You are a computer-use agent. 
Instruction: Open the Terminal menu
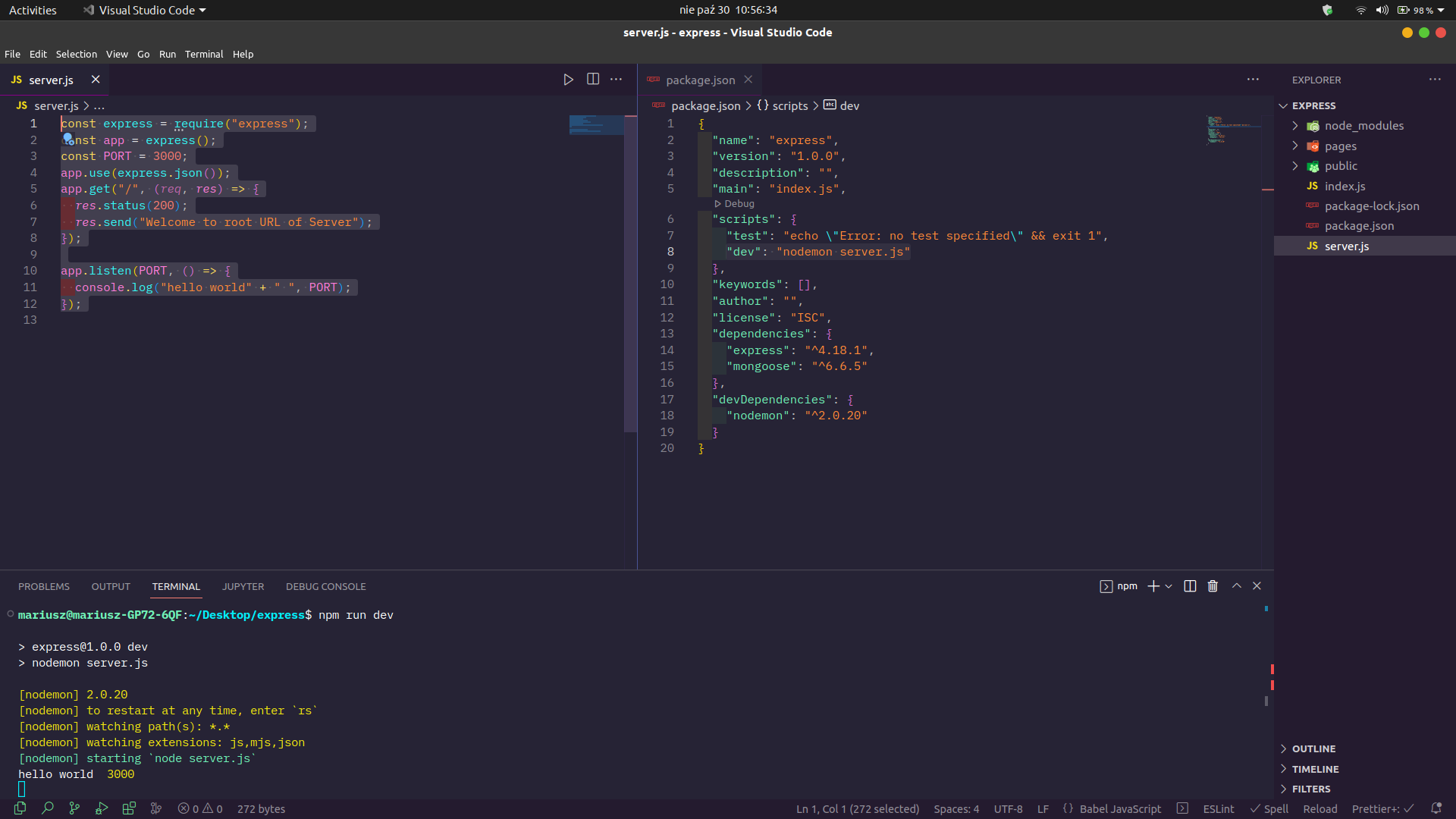[204, 54]
